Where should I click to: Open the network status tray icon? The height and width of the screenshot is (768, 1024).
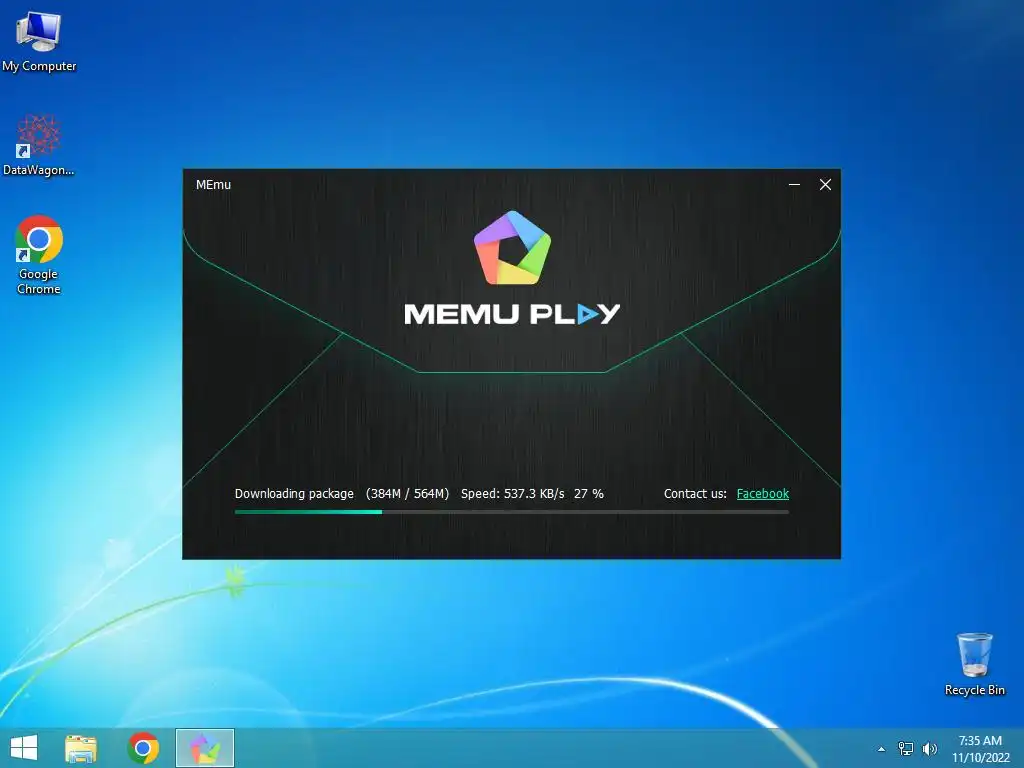click(x=906, y=749)
